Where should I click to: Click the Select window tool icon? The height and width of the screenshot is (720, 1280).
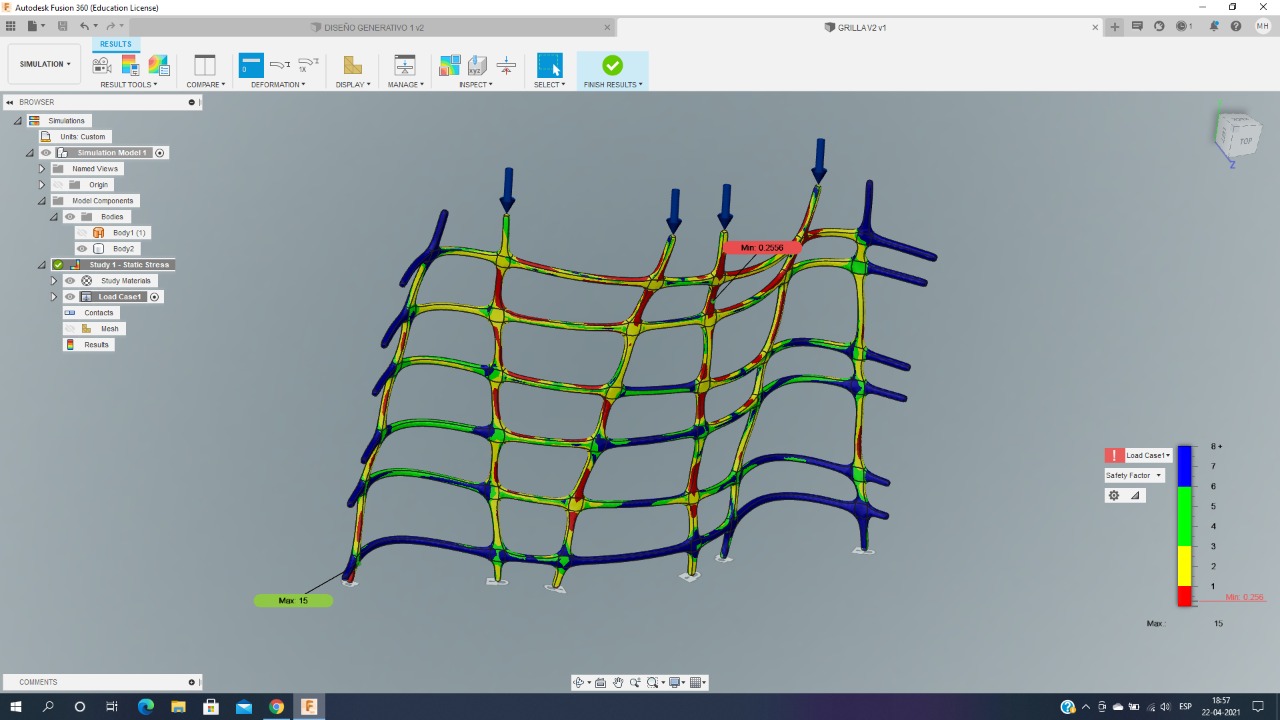click(549, 66)
